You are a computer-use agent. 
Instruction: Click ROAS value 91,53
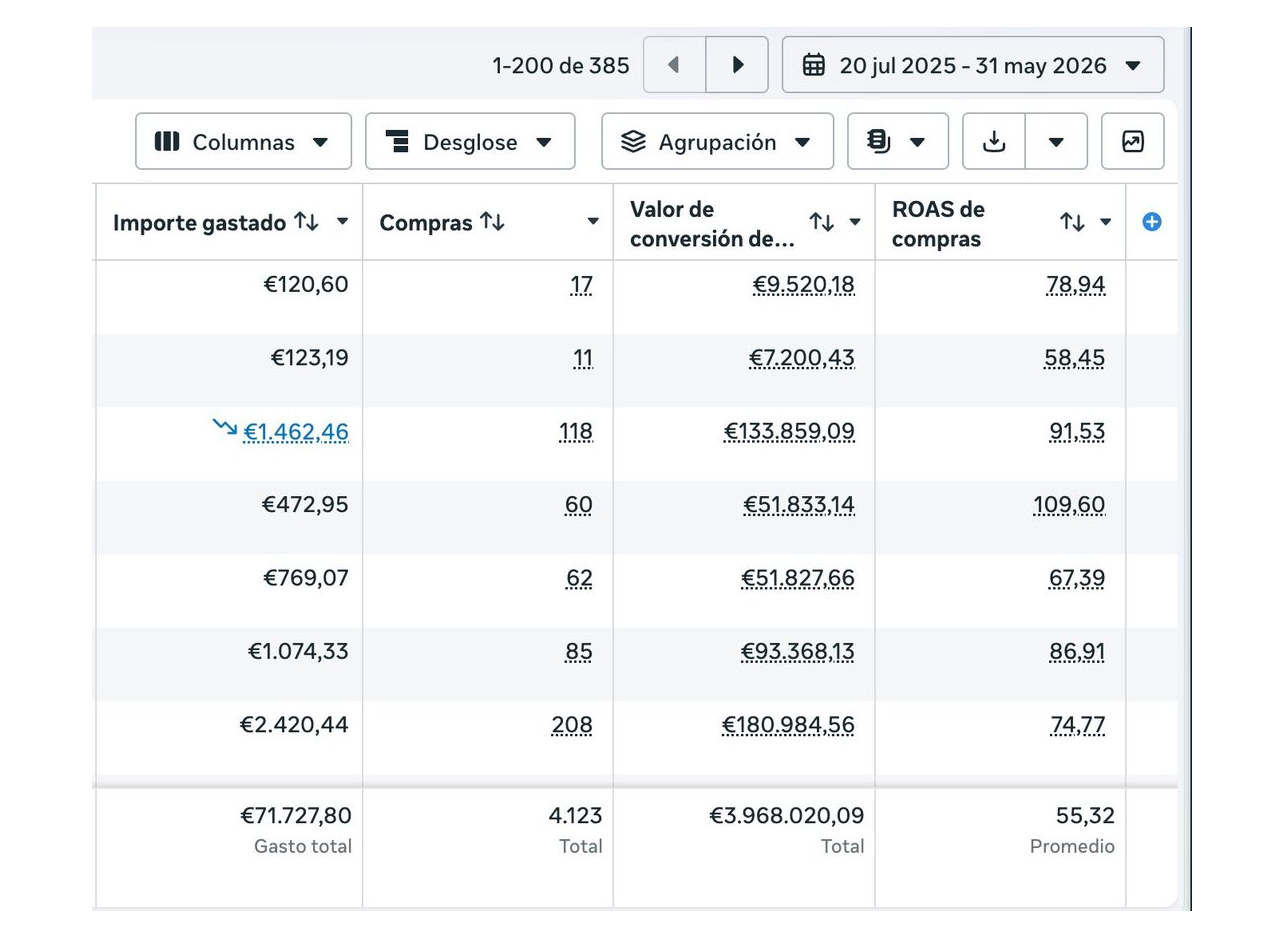click(x=1078, y=432)
